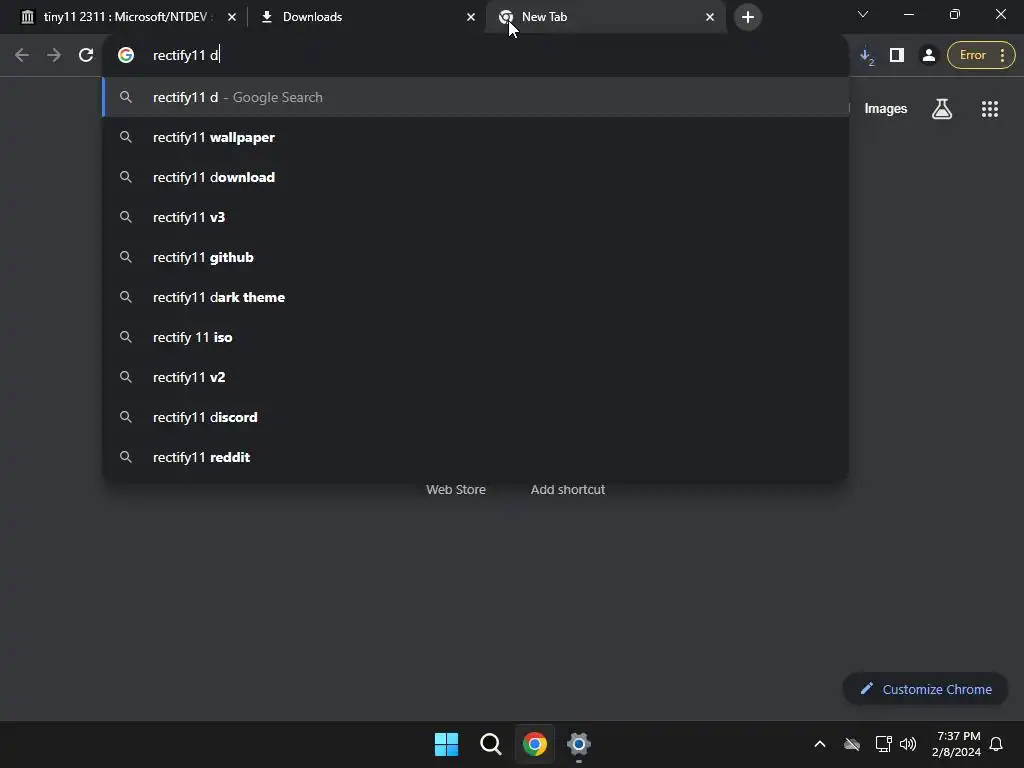The image size is (1024, 768).
Task: Open a new tab with the plus button
Action: (x=748, y=17)
